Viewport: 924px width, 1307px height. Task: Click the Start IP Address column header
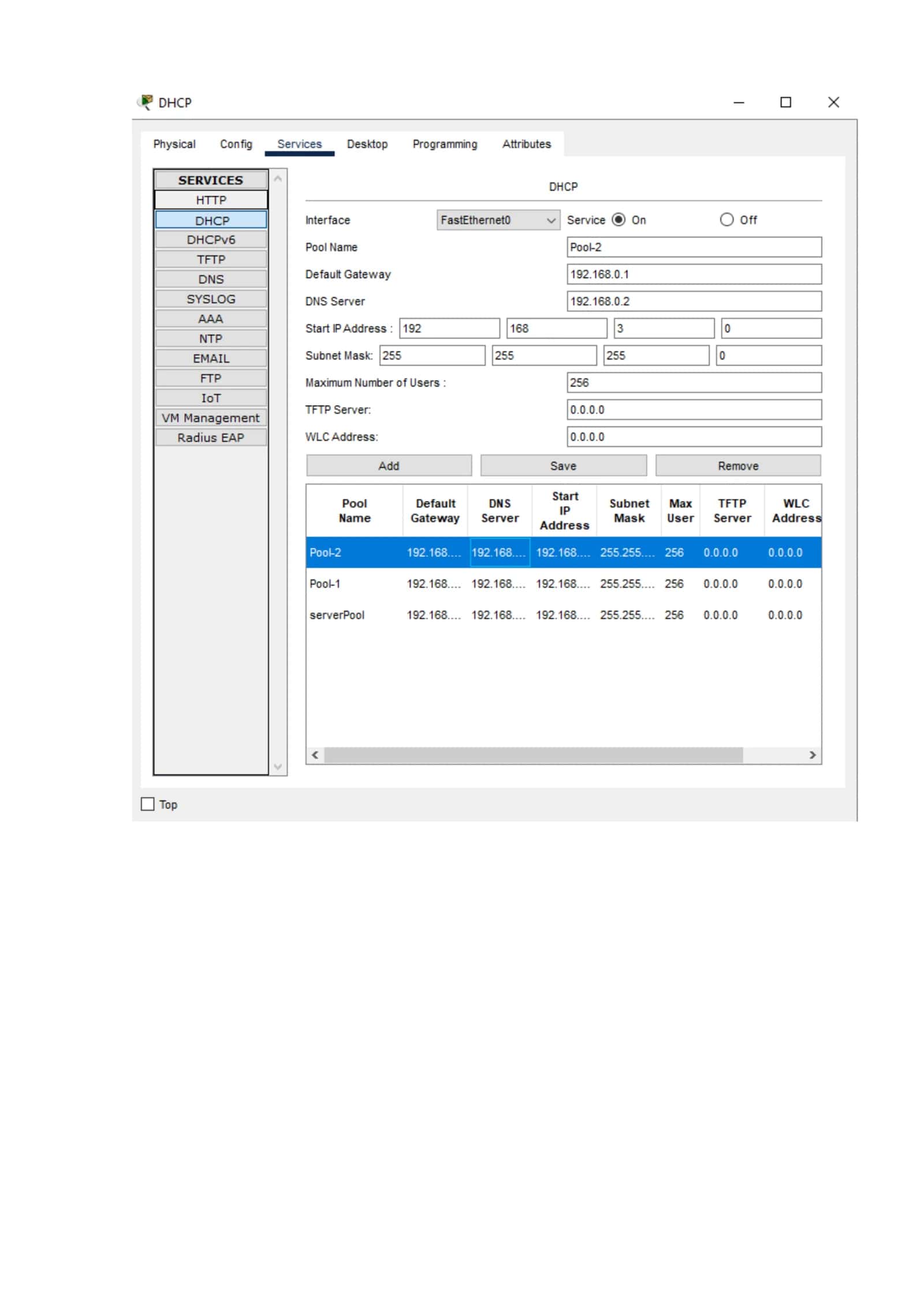point(564,511)
